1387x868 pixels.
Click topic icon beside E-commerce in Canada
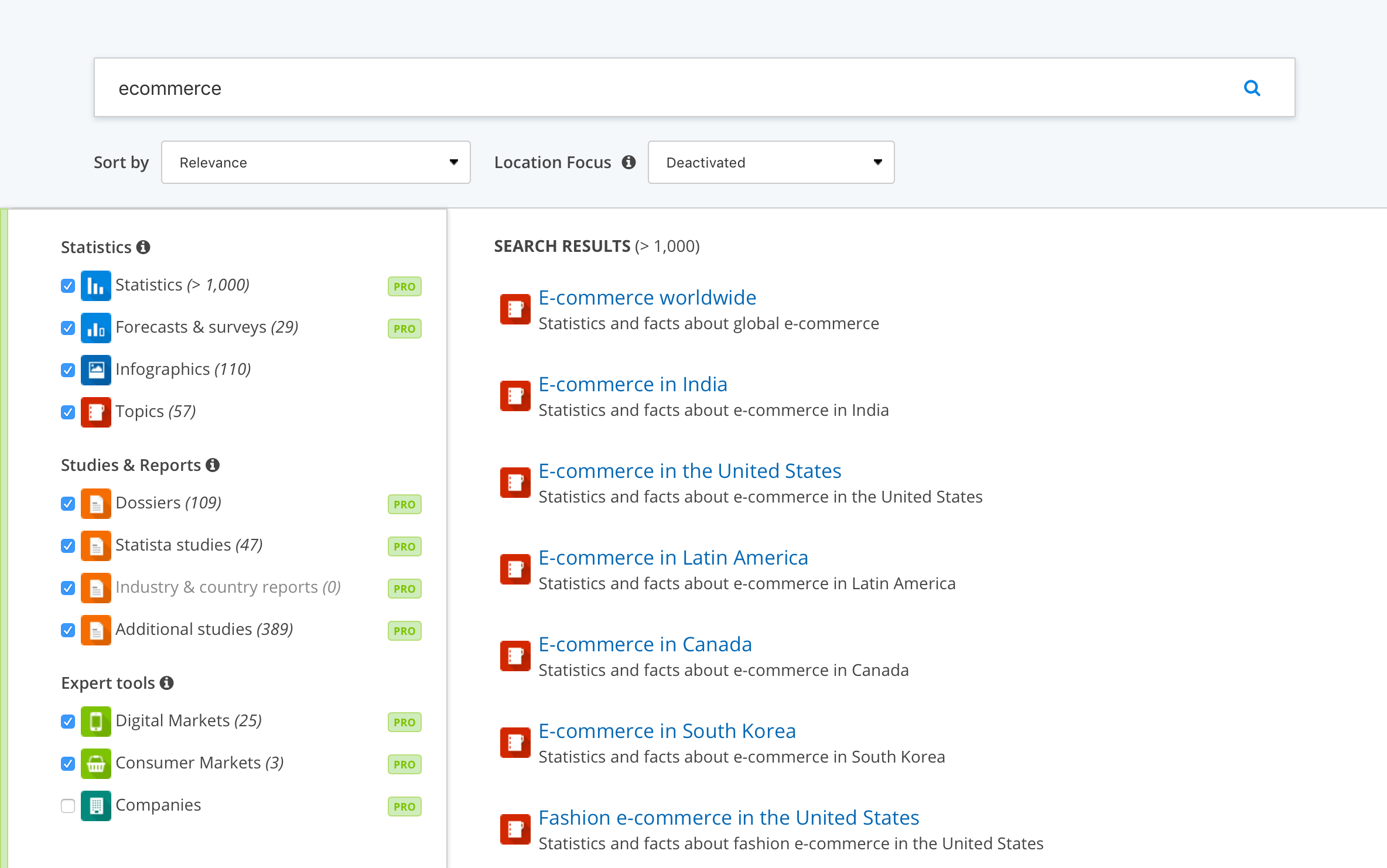tap(515, 656)
